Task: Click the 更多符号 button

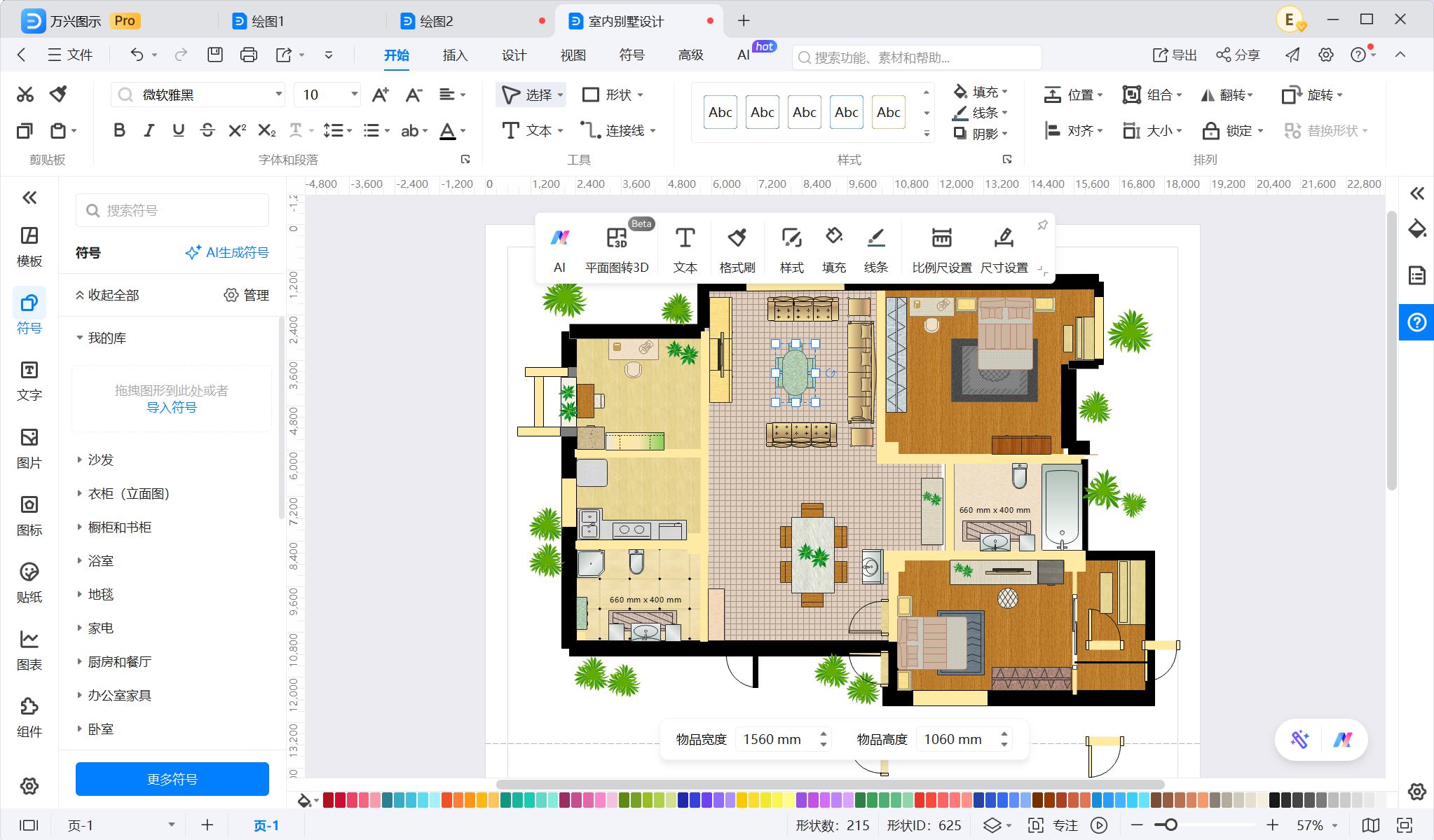Action: [172, 779]
